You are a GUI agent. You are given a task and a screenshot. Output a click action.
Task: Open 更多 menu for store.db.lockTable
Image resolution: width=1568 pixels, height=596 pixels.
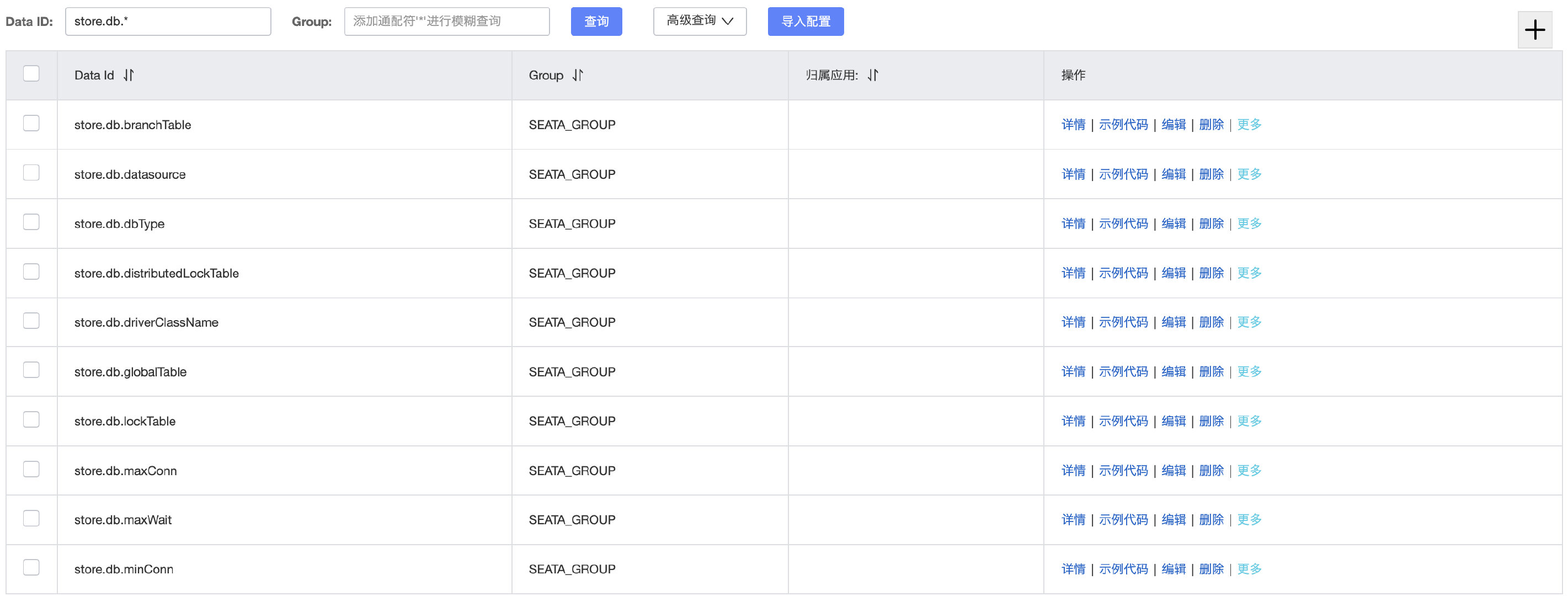tap(1249, 421)
